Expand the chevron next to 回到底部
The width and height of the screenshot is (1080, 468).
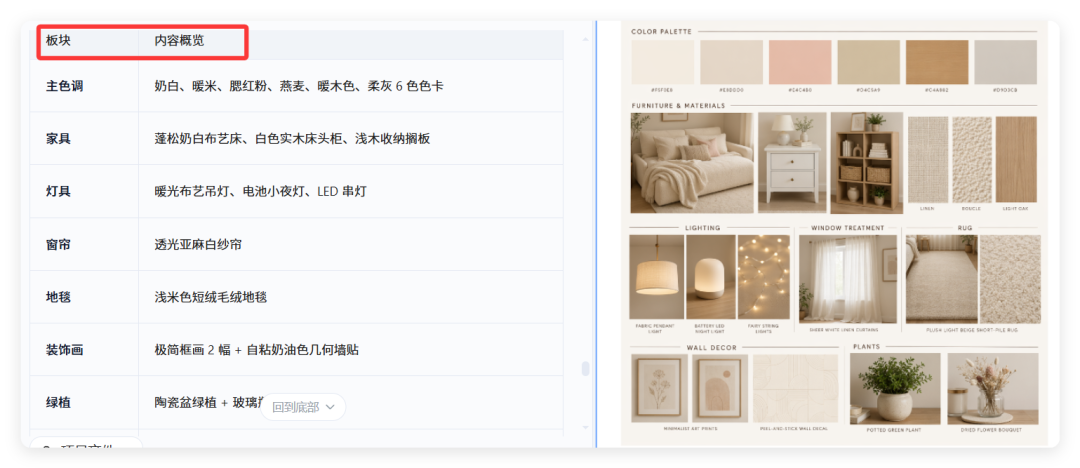click(x=330, y=407)
